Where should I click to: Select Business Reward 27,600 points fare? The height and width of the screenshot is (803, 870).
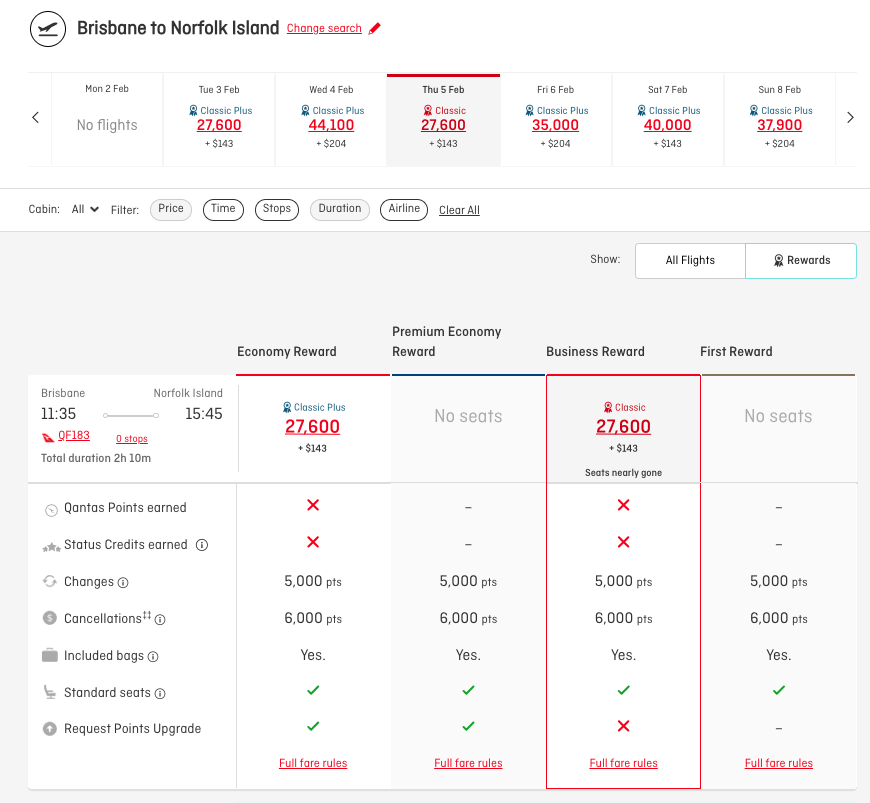pos(623,427)
